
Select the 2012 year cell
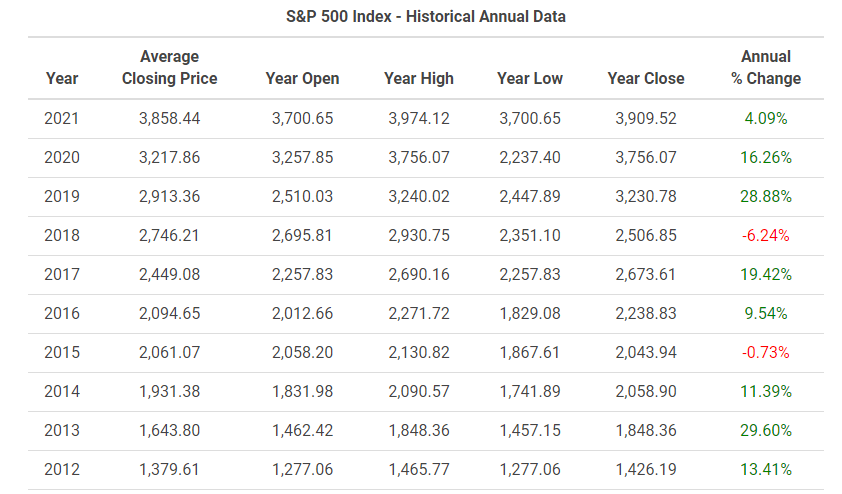pyautogui.click(x=62, y=469)
